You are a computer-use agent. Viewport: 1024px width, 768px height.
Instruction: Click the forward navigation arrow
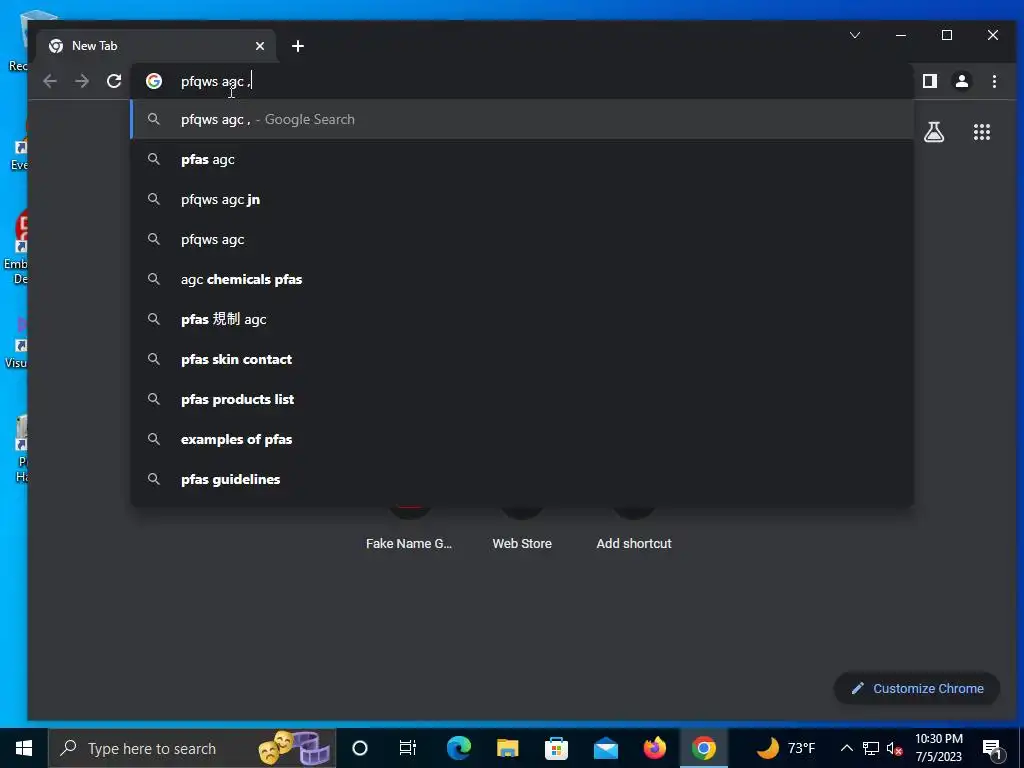(x=82, y=81)
